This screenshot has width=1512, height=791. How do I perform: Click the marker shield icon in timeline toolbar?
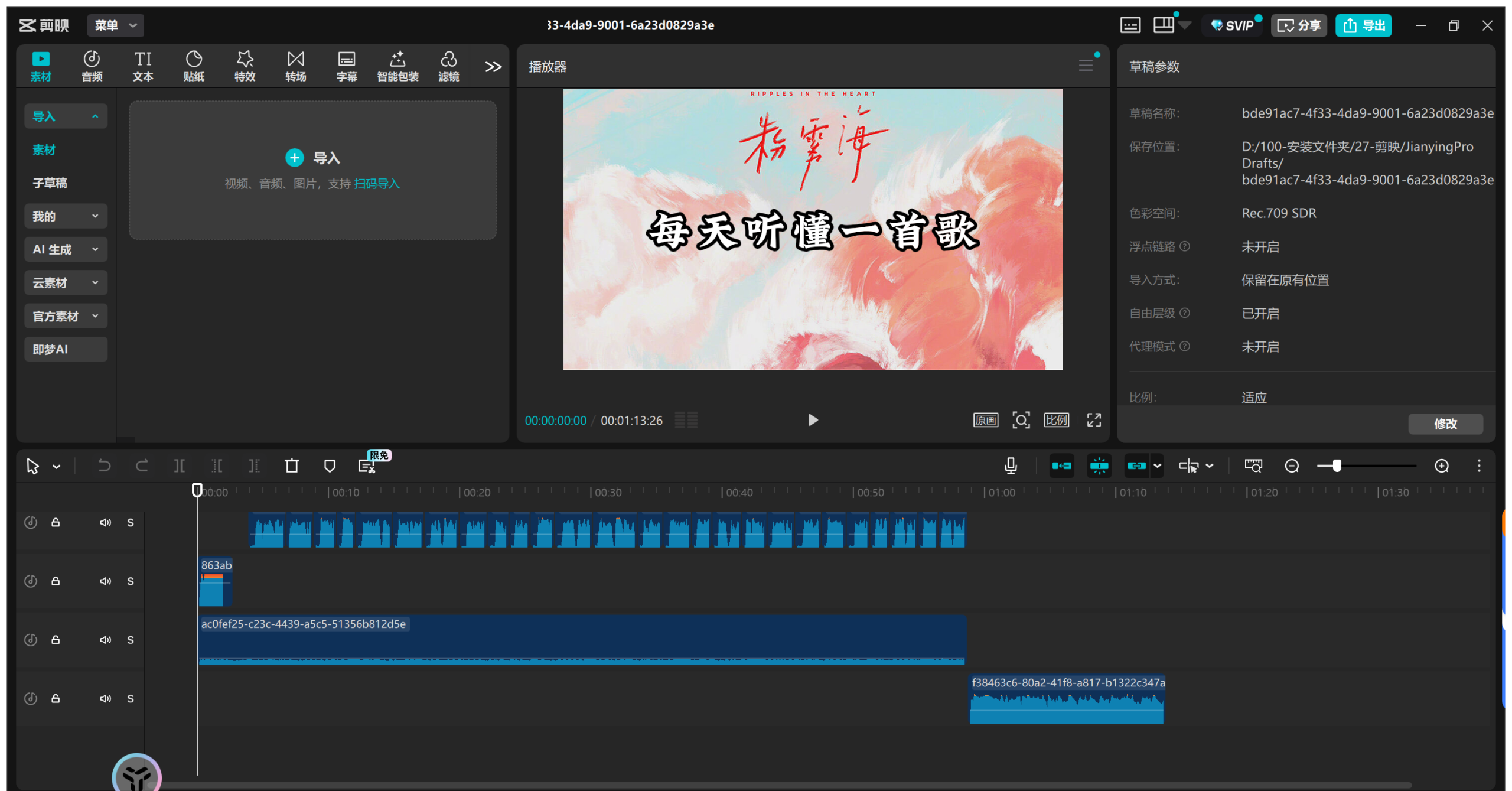tap(330, 466)
